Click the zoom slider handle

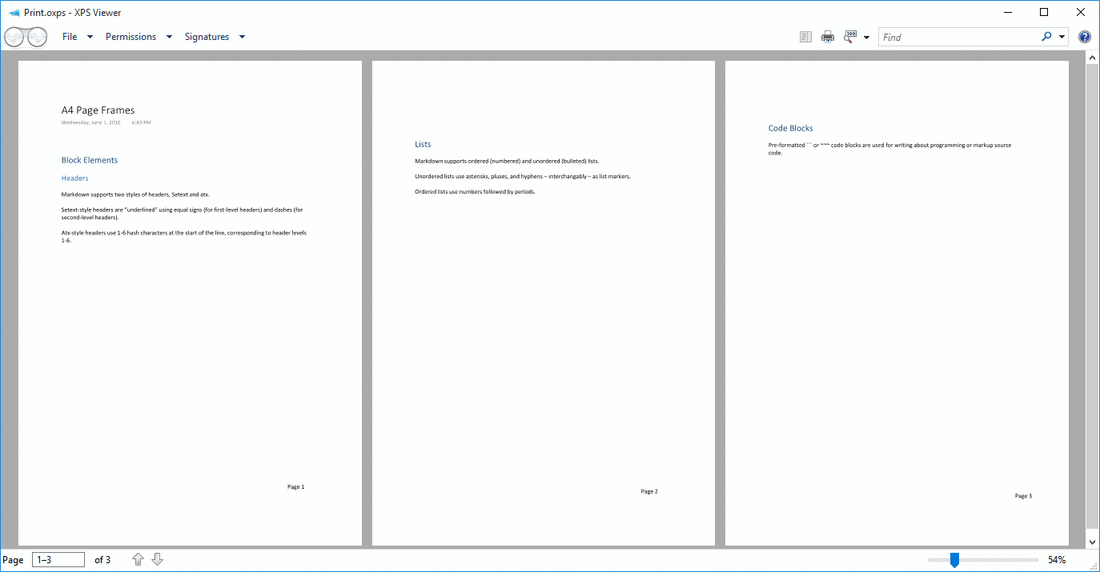click(x=954, y=559)
